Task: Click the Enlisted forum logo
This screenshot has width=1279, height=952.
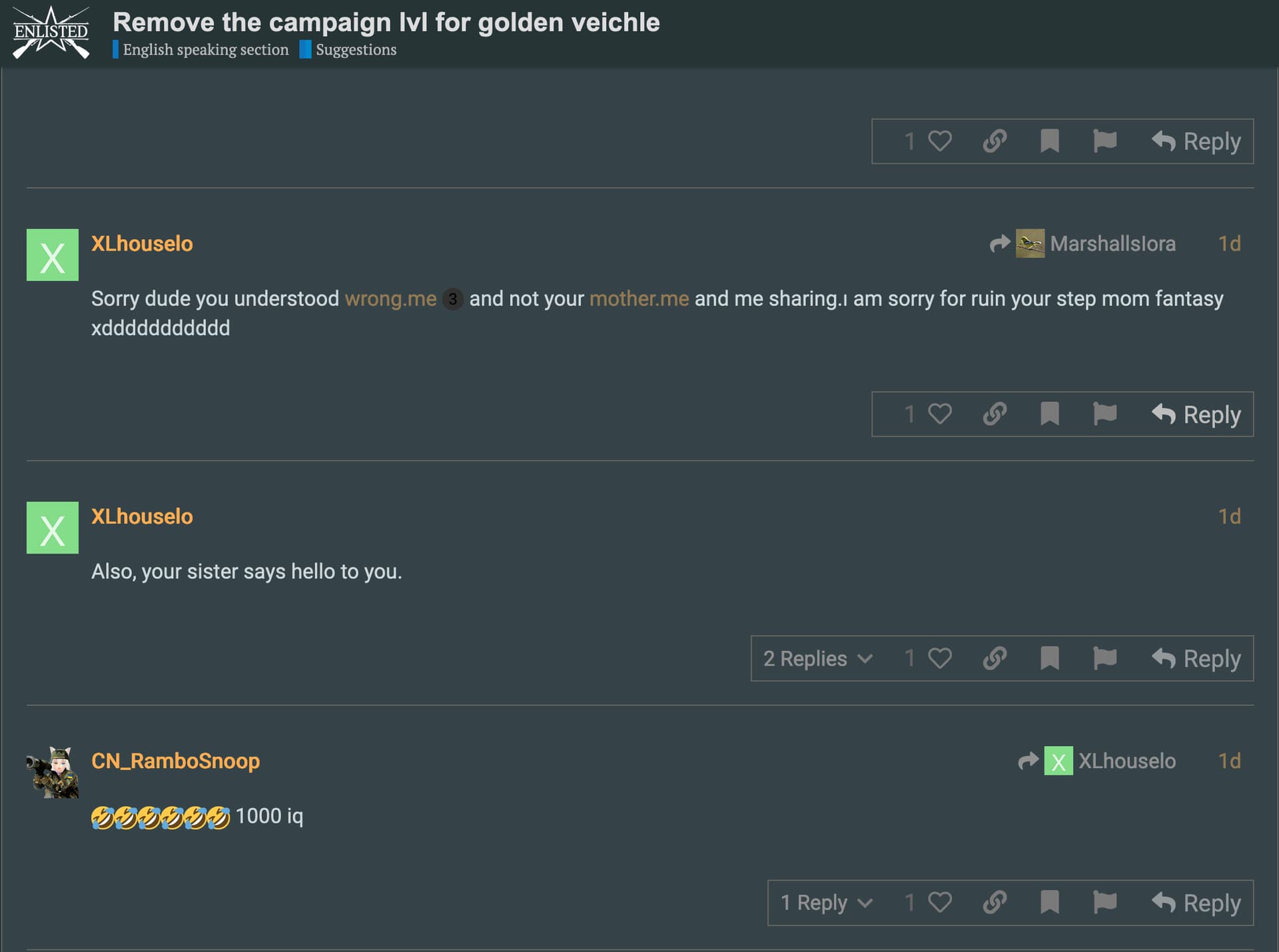Action: (x=51, y=33)
